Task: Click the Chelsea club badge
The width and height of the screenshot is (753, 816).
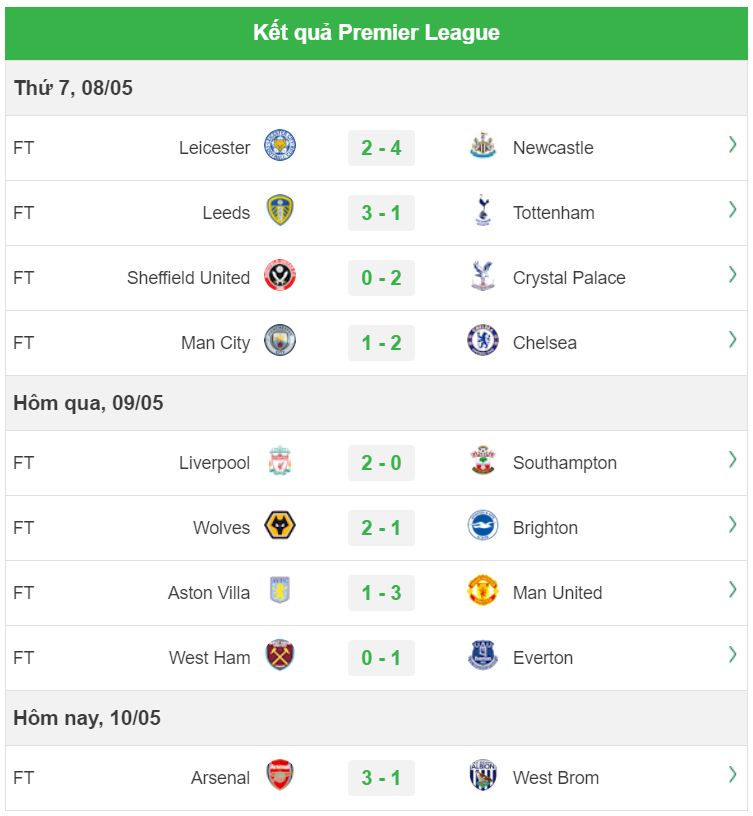Action: 482,340
